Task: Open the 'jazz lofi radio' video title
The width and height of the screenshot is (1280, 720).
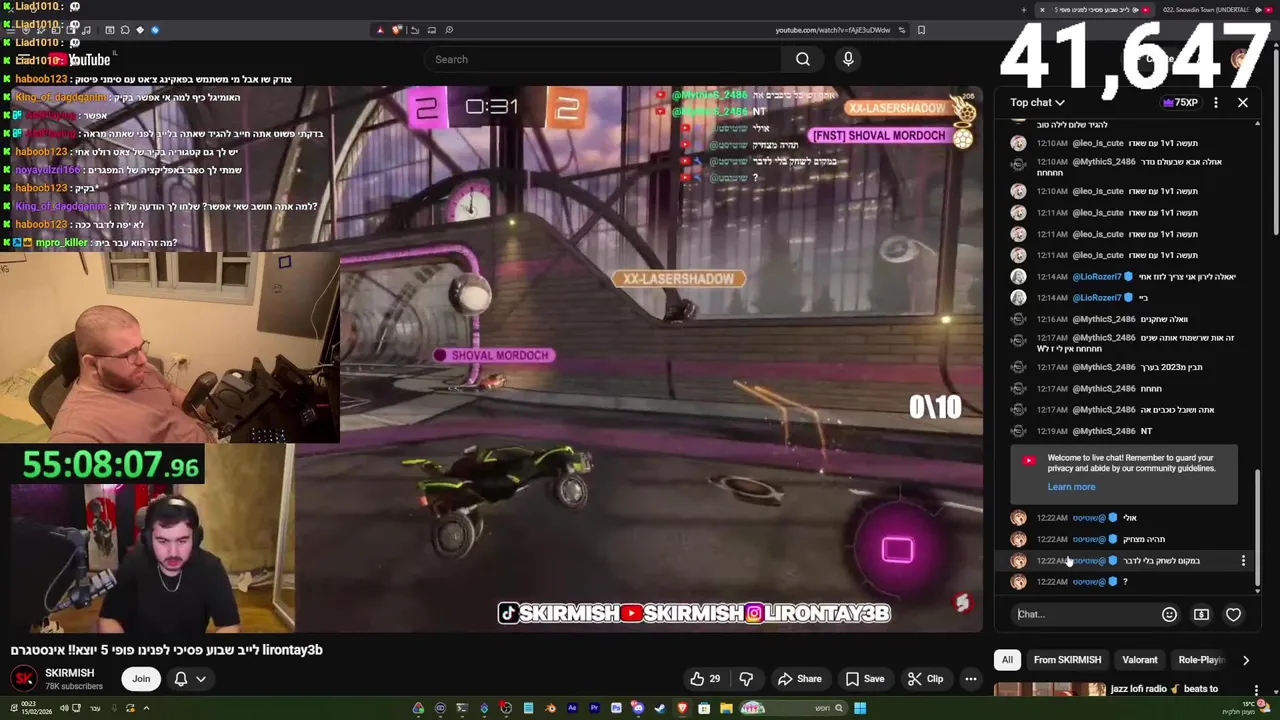Action: [x=1164, y=689]
